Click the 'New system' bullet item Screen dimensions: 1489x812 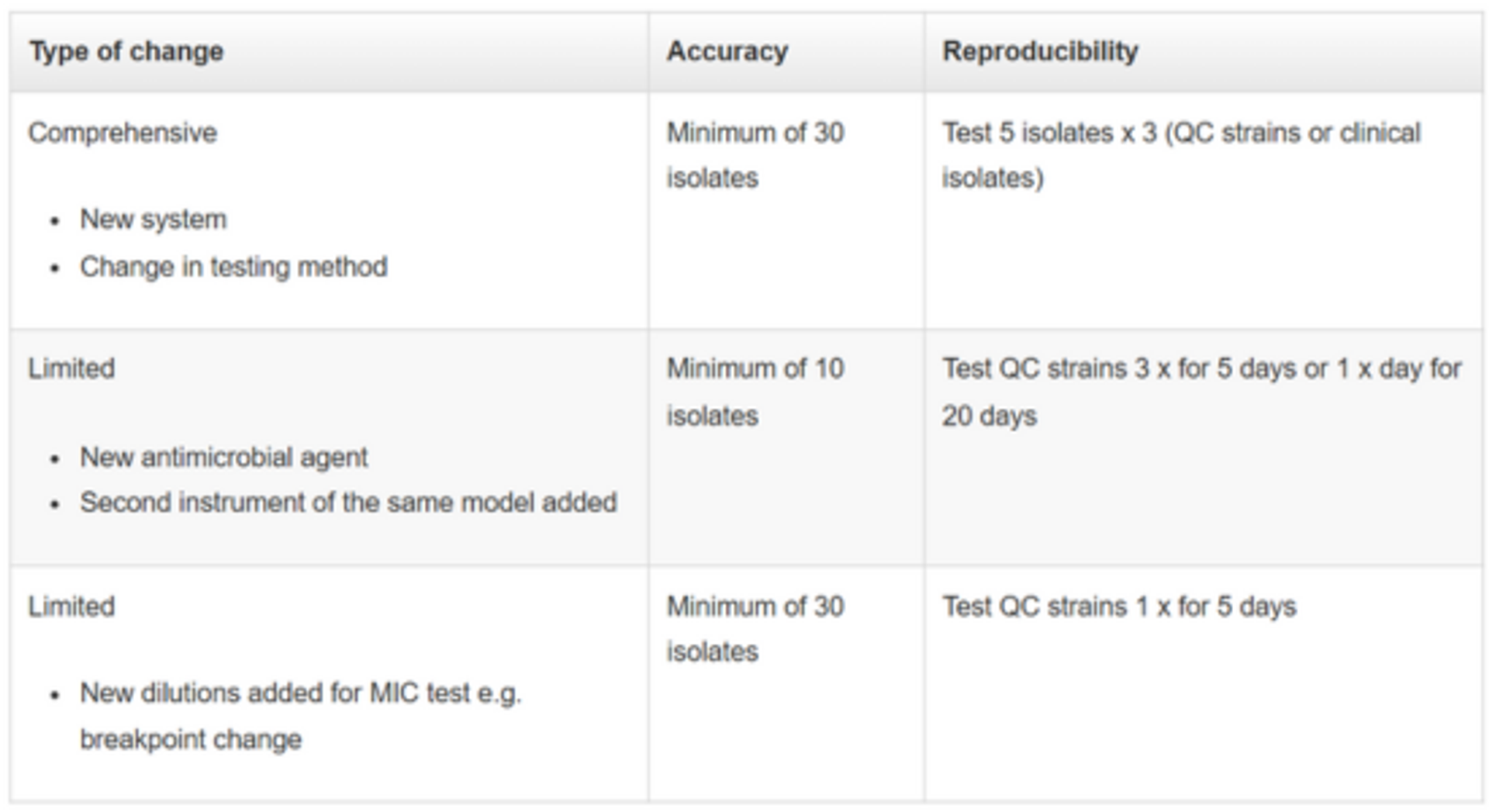pyautogui.click(x=153, y=219)
